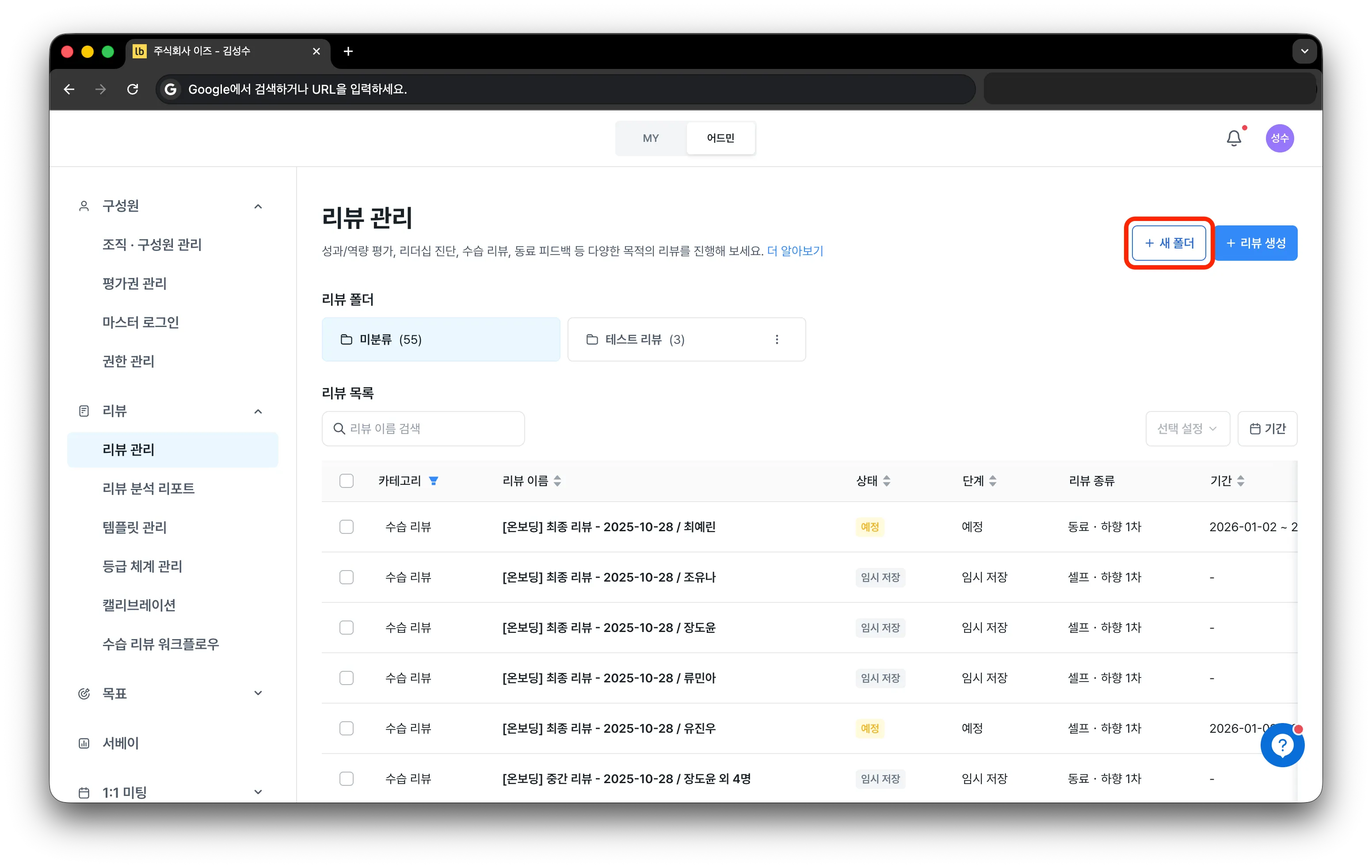Click 임시 저장 badge in 조유나 row
This screenshot has width=1372, height=868.
tap(880, 577)
